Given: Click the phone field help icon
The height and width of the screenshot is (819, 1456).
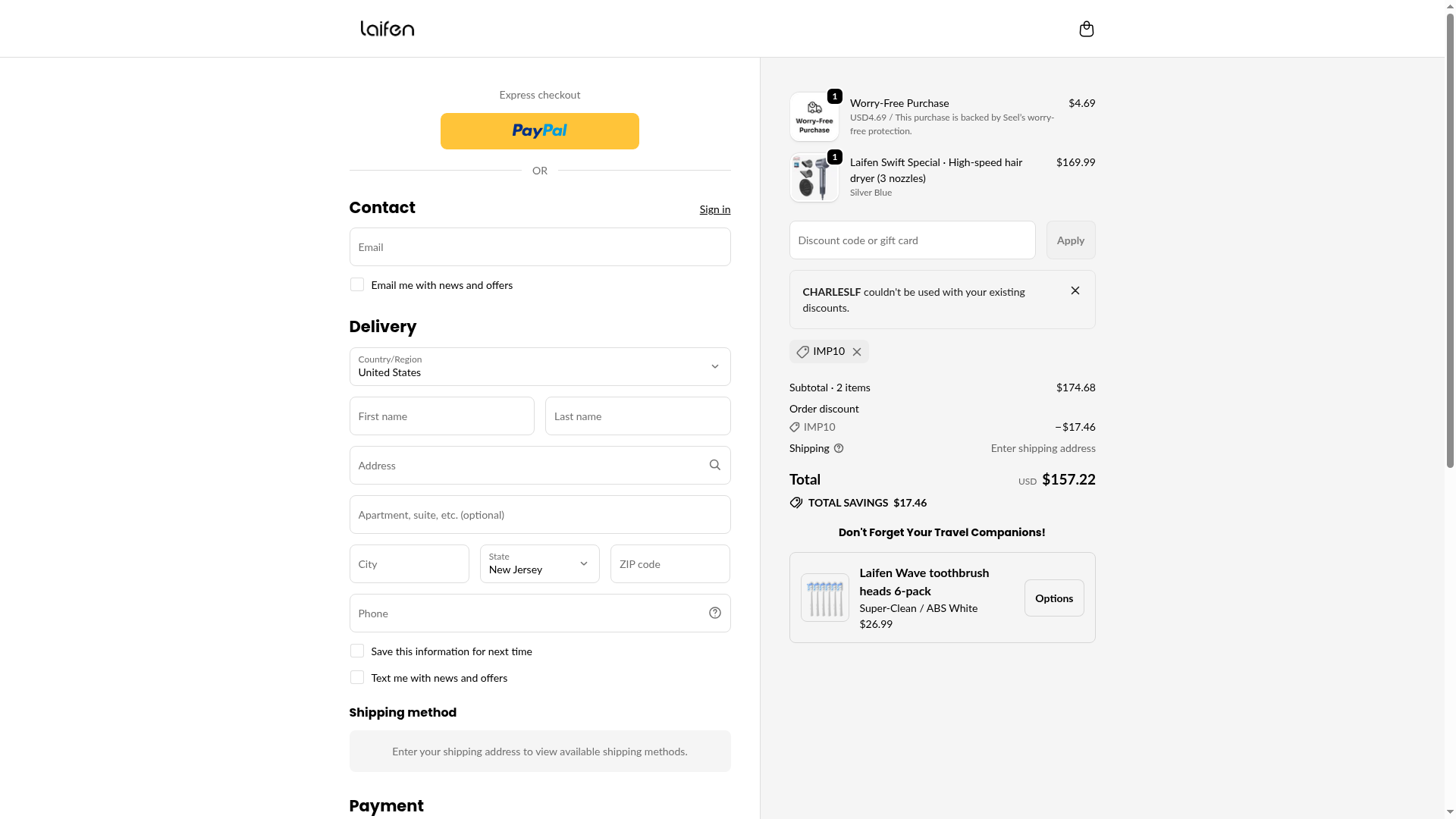Looking at the screenshot, I should point(714,613).
